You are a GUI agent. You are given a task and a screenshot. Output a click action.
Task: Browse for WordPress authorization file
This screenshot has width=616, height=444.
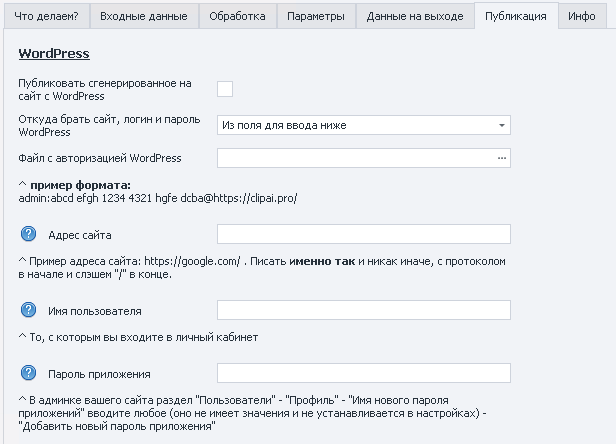point(502,158)
